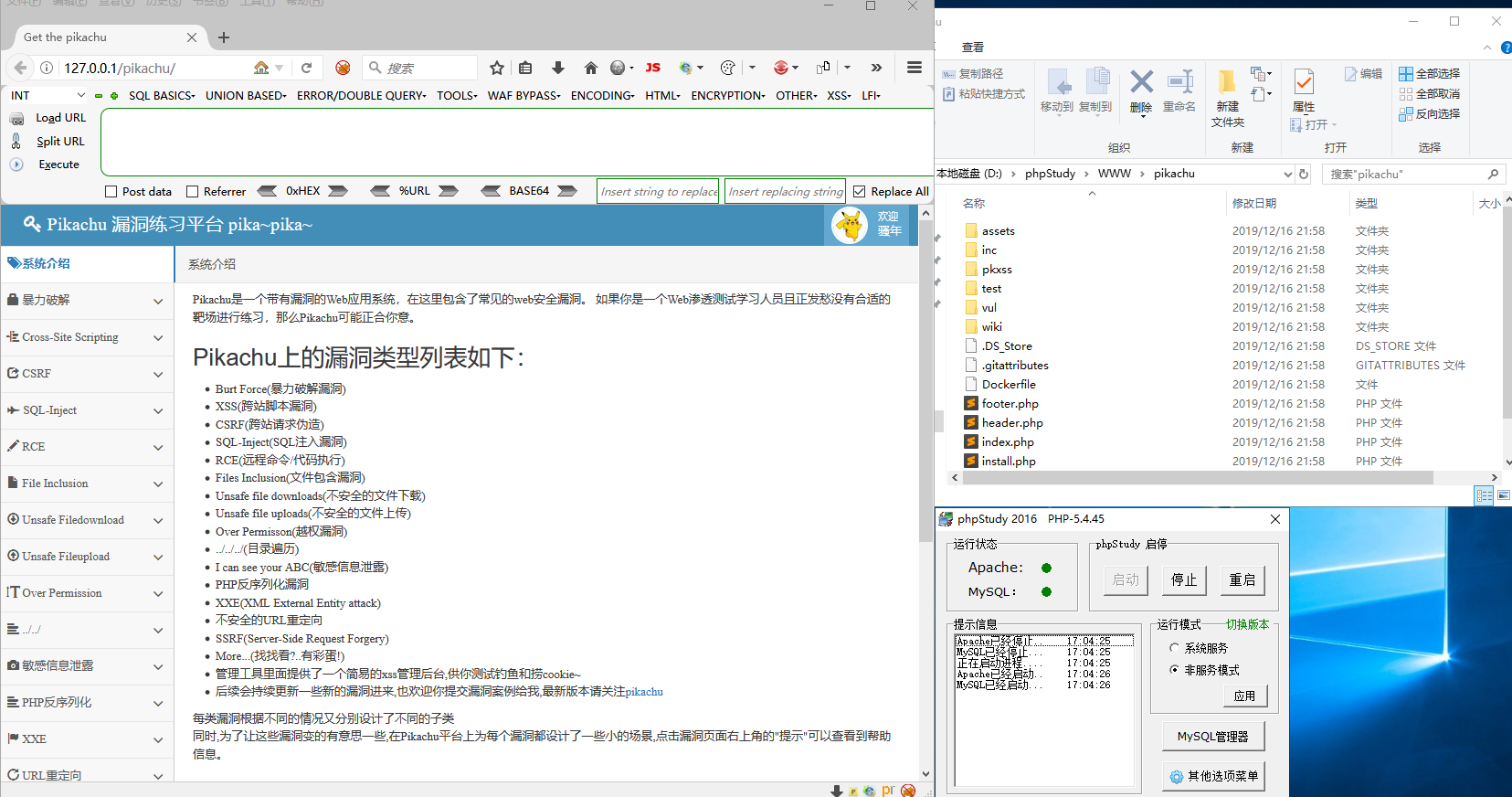The image size is (1512, 797).
Task: Click 属性 properties icon in Explorer
Action: click(x=1304, y=83)
